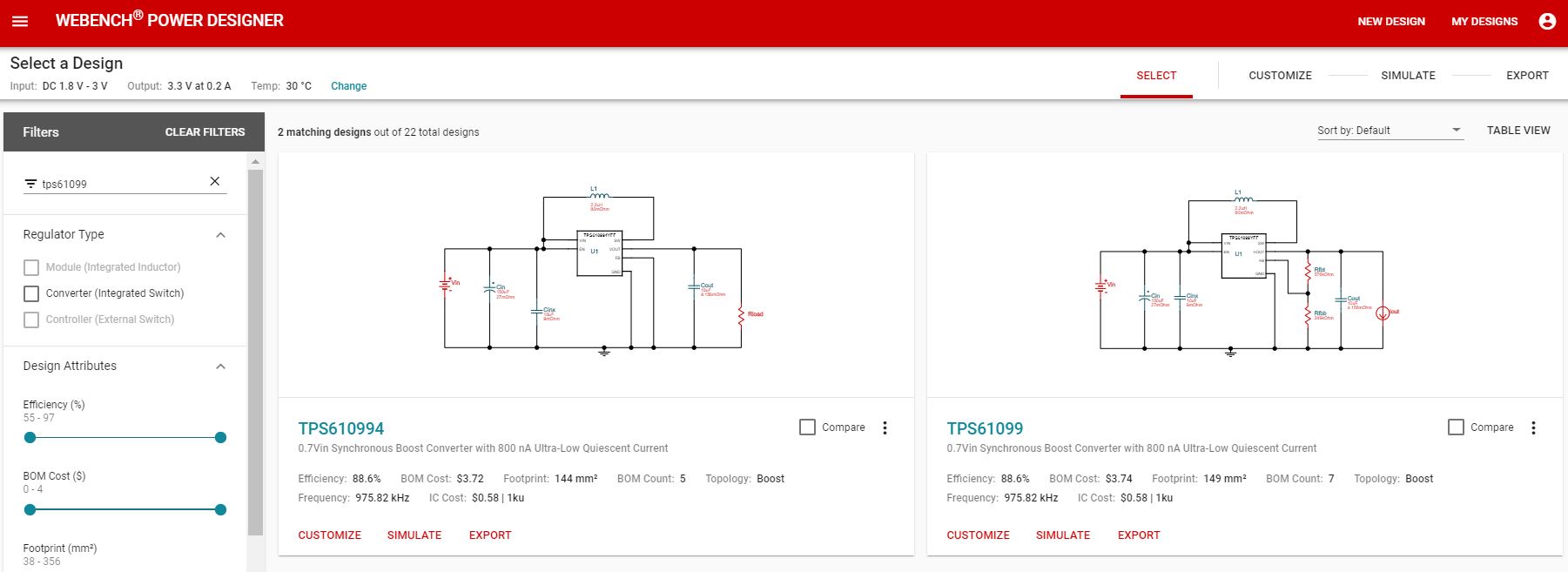
Task: Open more options for TPS61099 card
Action: pyautogui.click(x=1534, y=427)
